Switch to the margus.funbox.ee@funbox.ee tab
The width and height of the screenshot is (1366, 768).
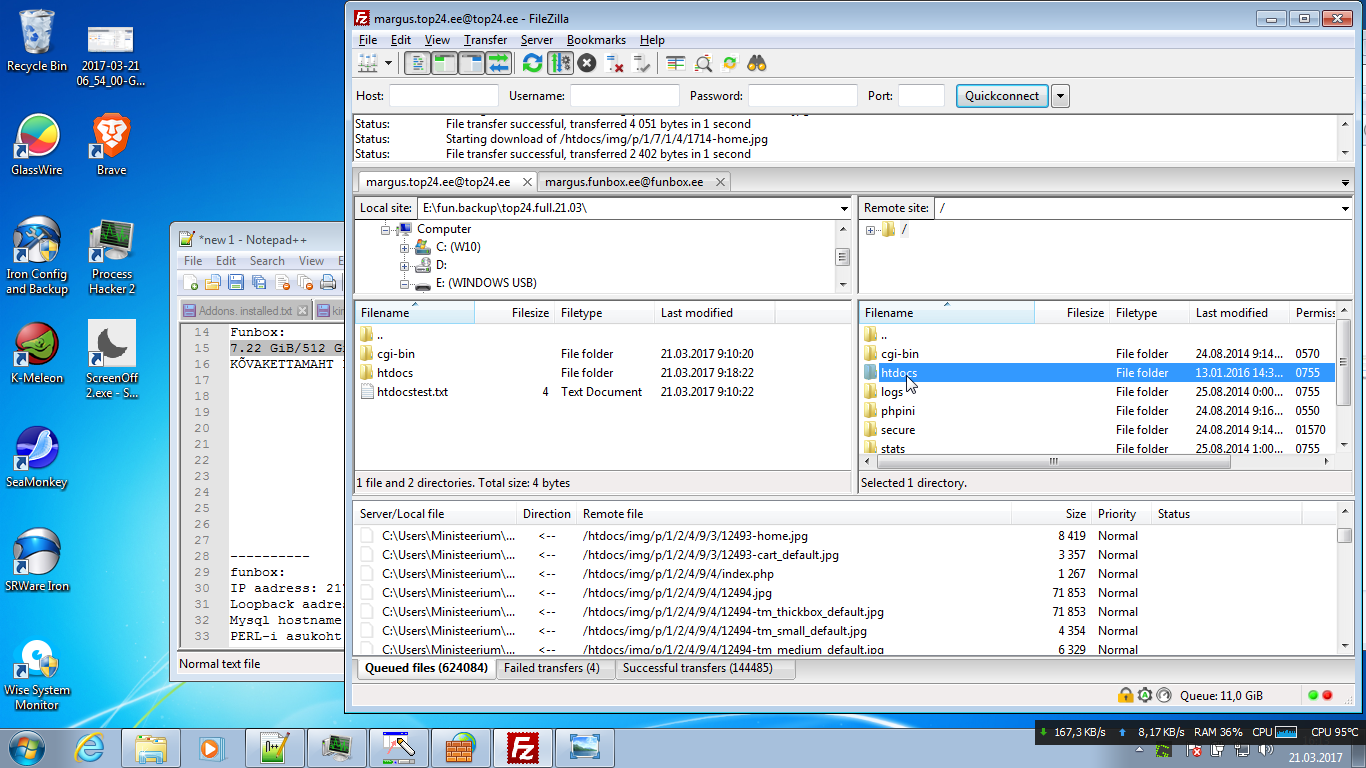coord(623,182)
